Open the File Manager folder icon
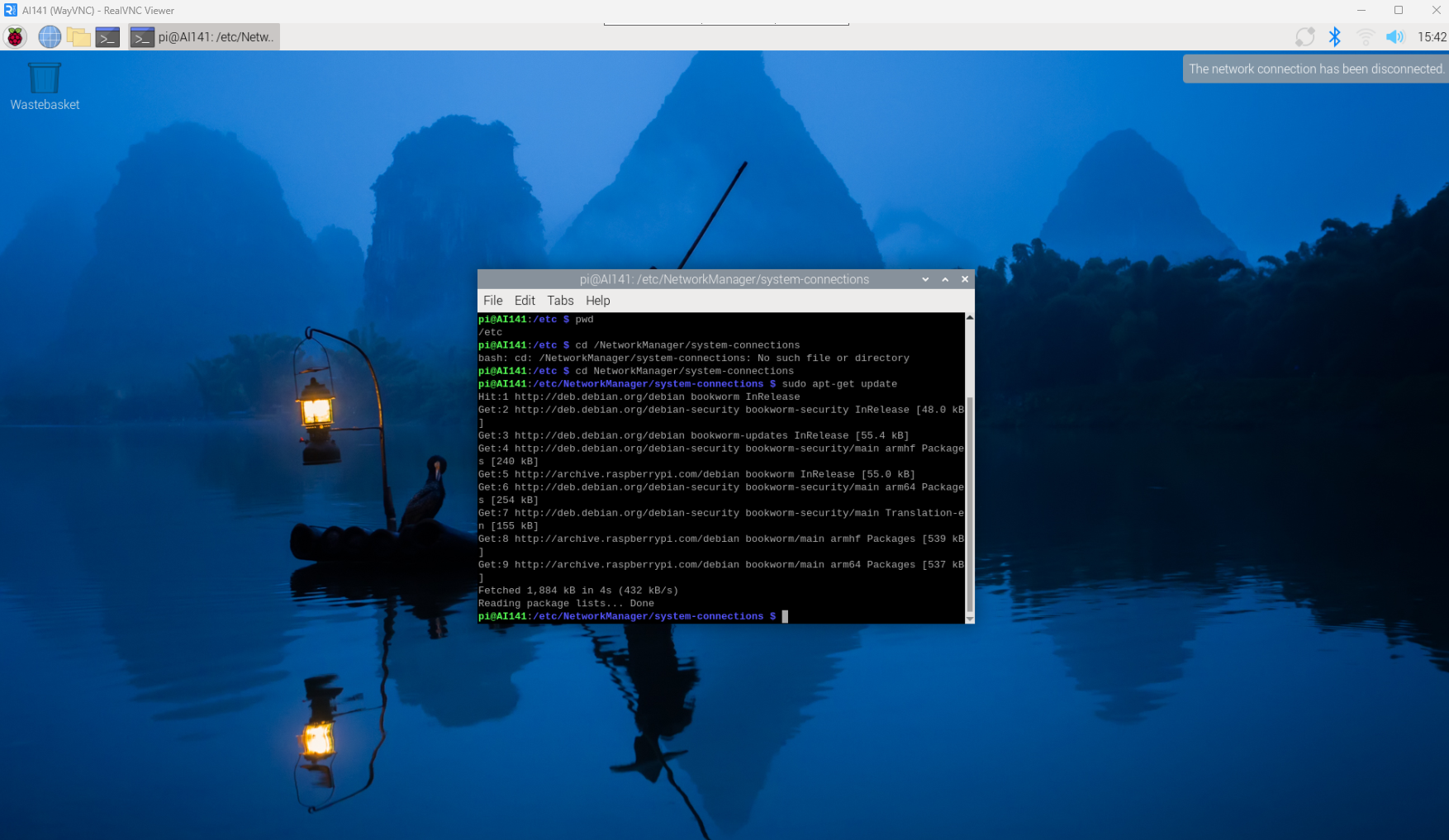This screenshot has width=1449, height=840. (78, 37)
